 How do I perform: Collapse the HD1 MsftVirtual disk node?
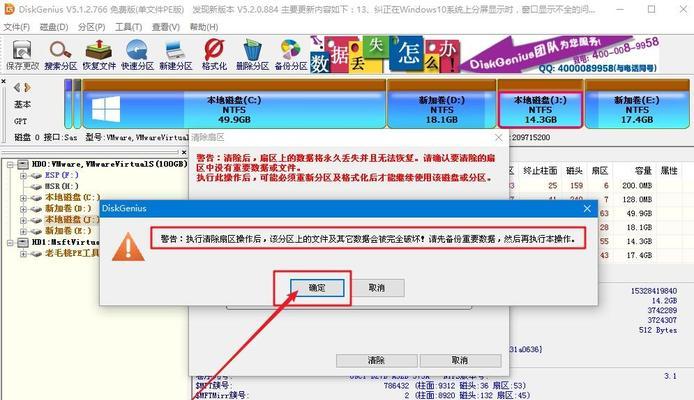[x=10, y=242]
